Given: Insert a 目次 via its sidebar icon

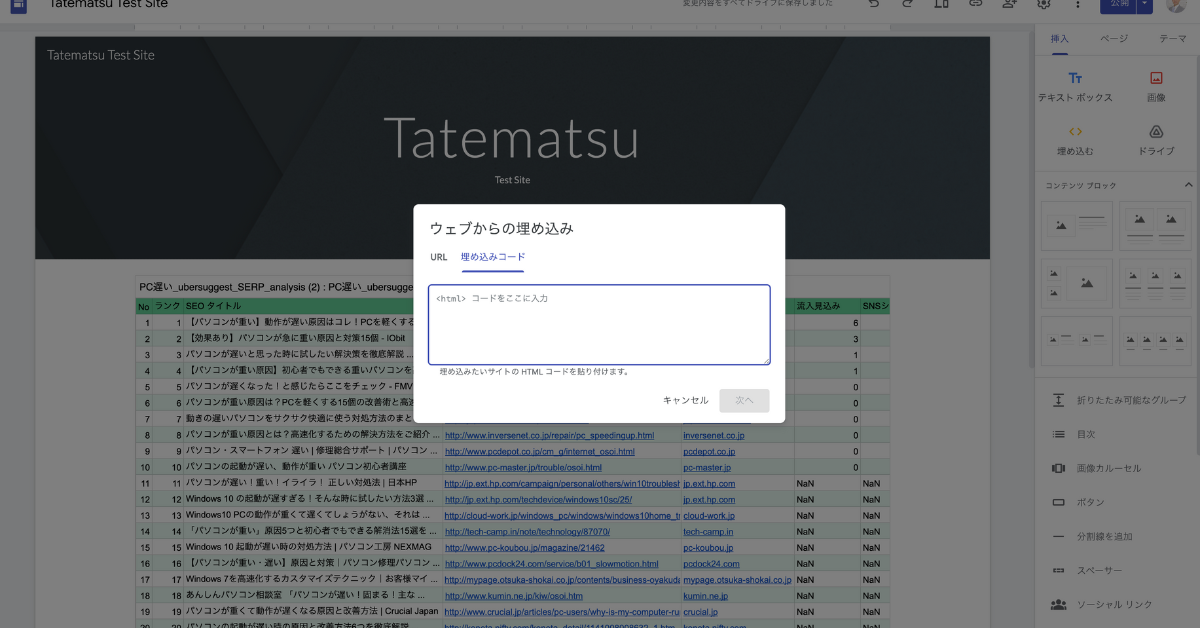Looking at the screenshot, I should pyautogui.click(x=1060, y=432).
